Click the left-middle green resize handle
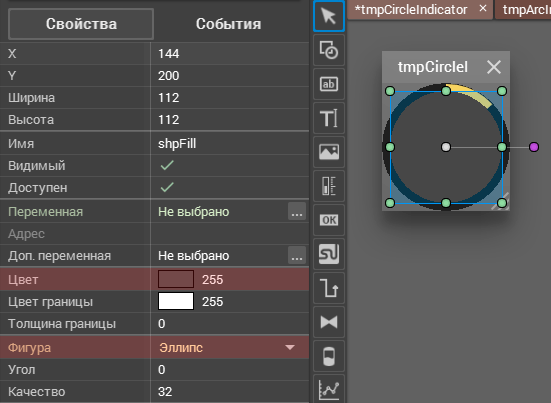Image resolution: width=551 pixels, height=403 pixels. click(390, 147)
